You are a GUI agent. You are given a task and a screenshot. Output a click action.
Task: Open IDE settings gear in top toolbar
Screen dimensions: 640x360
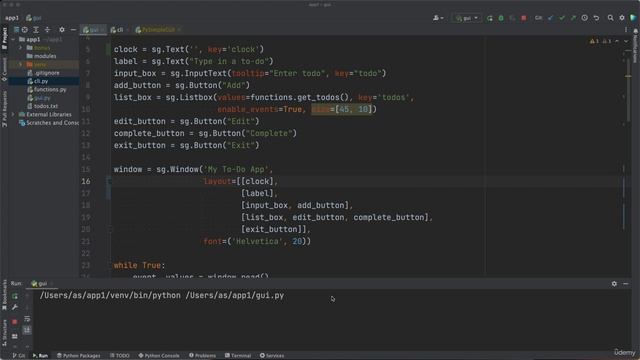pos(622,18)
